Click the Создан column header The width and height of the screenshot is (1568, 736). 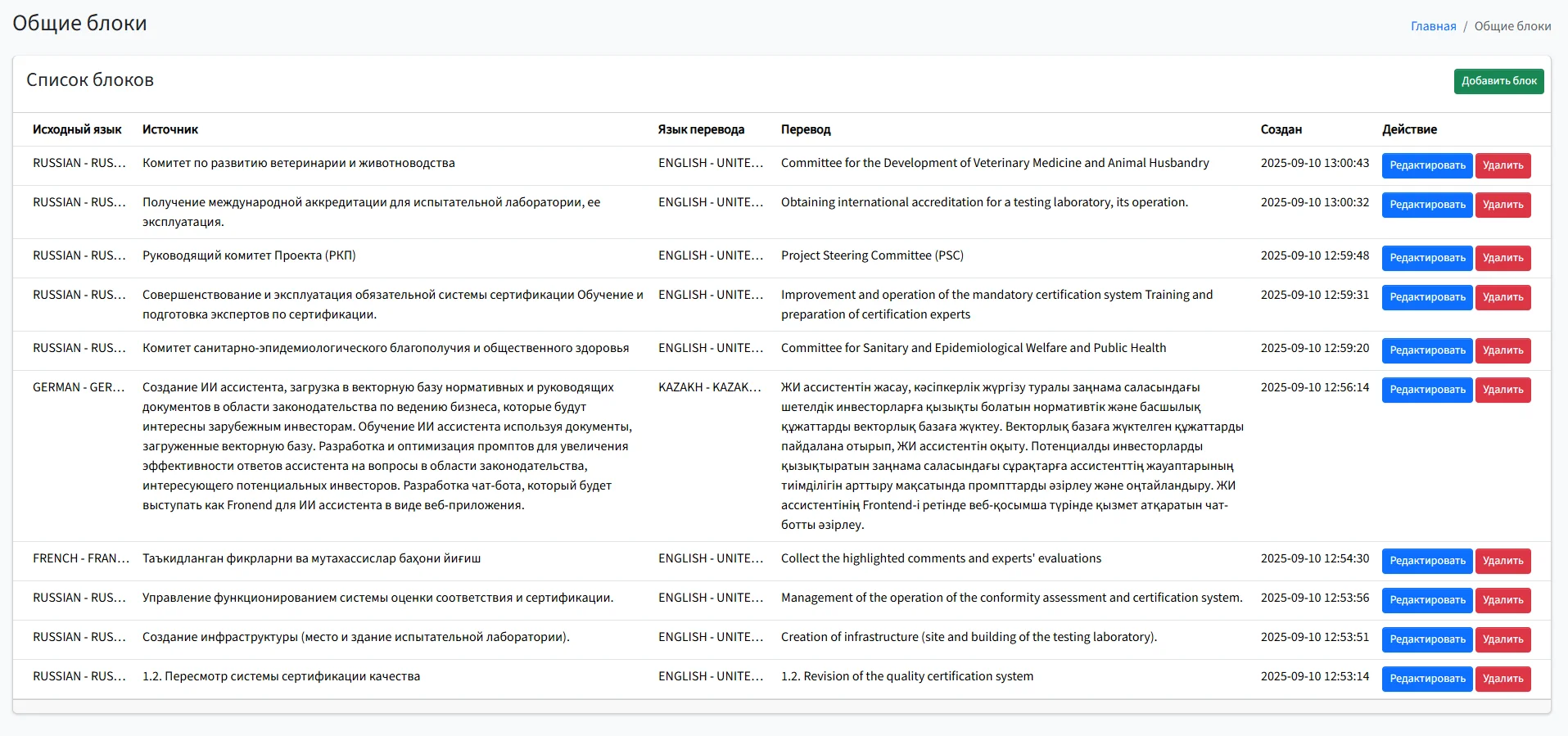click(x=1281, y=129)
